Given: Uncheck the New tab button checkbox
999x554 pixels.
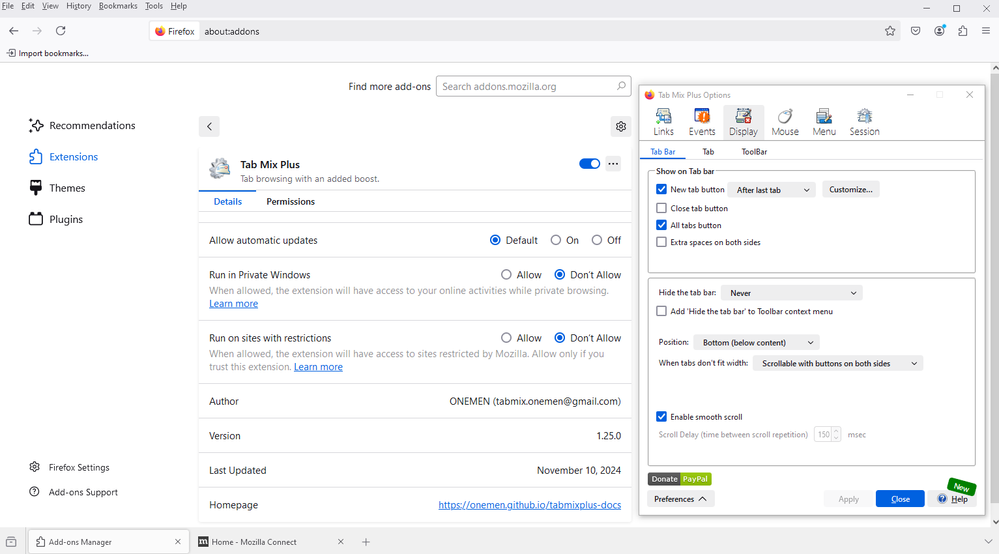Looking at the screenshot, I should tap(661, 189).
